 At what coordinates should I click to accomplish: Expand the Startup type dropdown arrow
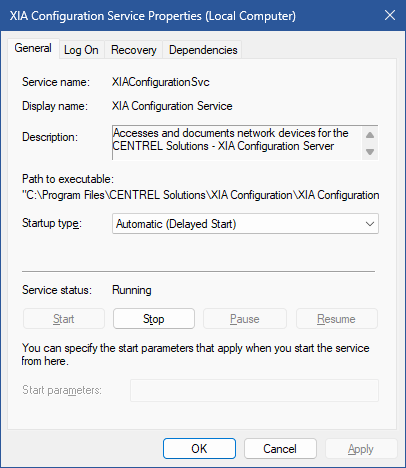[x=370, y=224]
